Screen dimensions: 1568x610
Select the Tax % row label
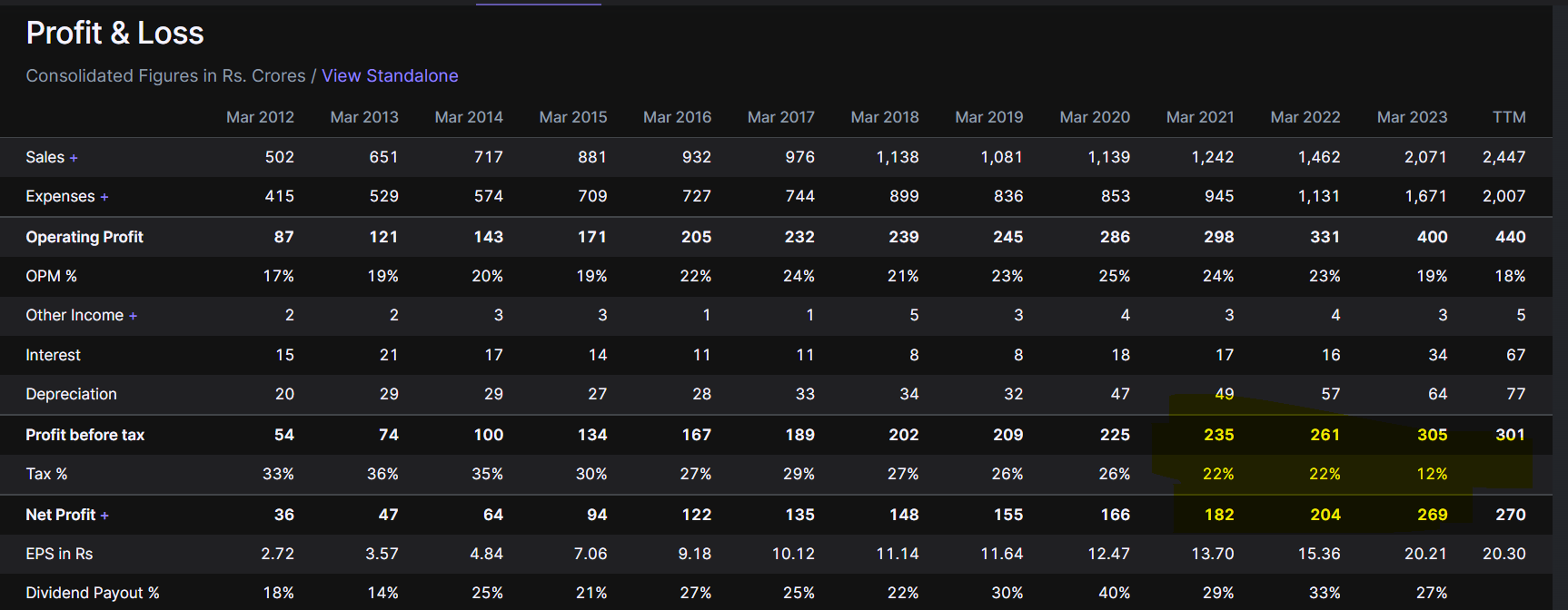tap(46, 474)
